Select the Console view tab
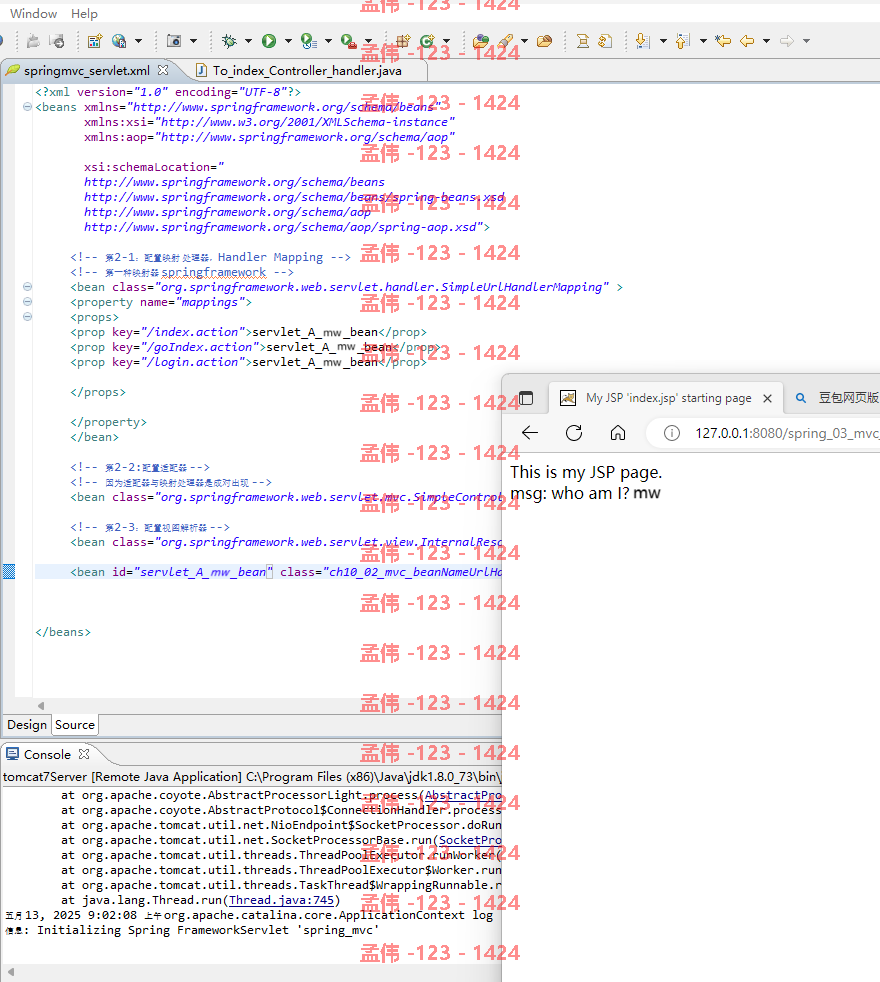This screenshot has height=982, width=880. [47, 755]
